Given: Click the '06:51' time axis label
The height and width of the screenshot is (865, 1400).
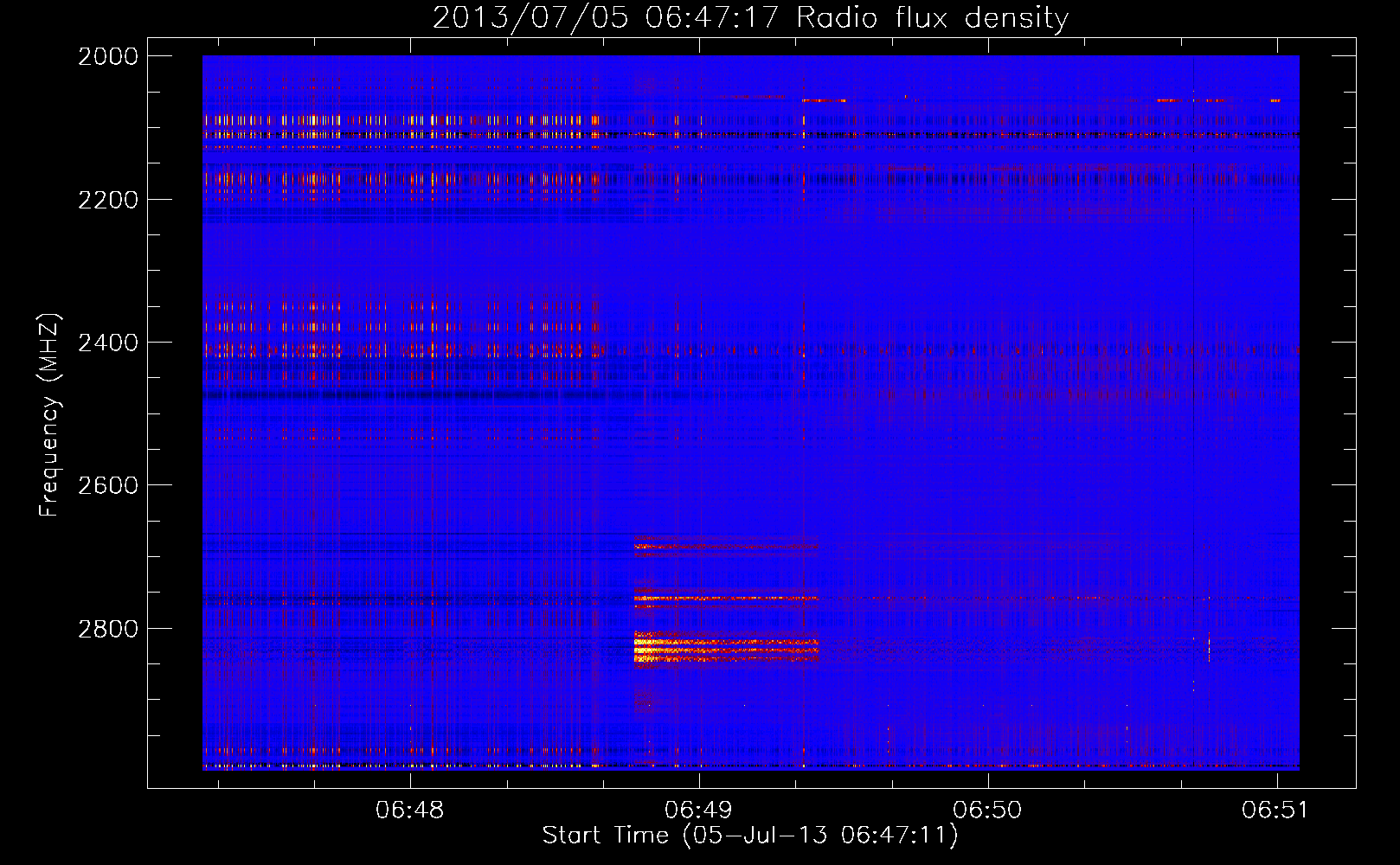Looking at the screenshot, I should click(1276, 810).
